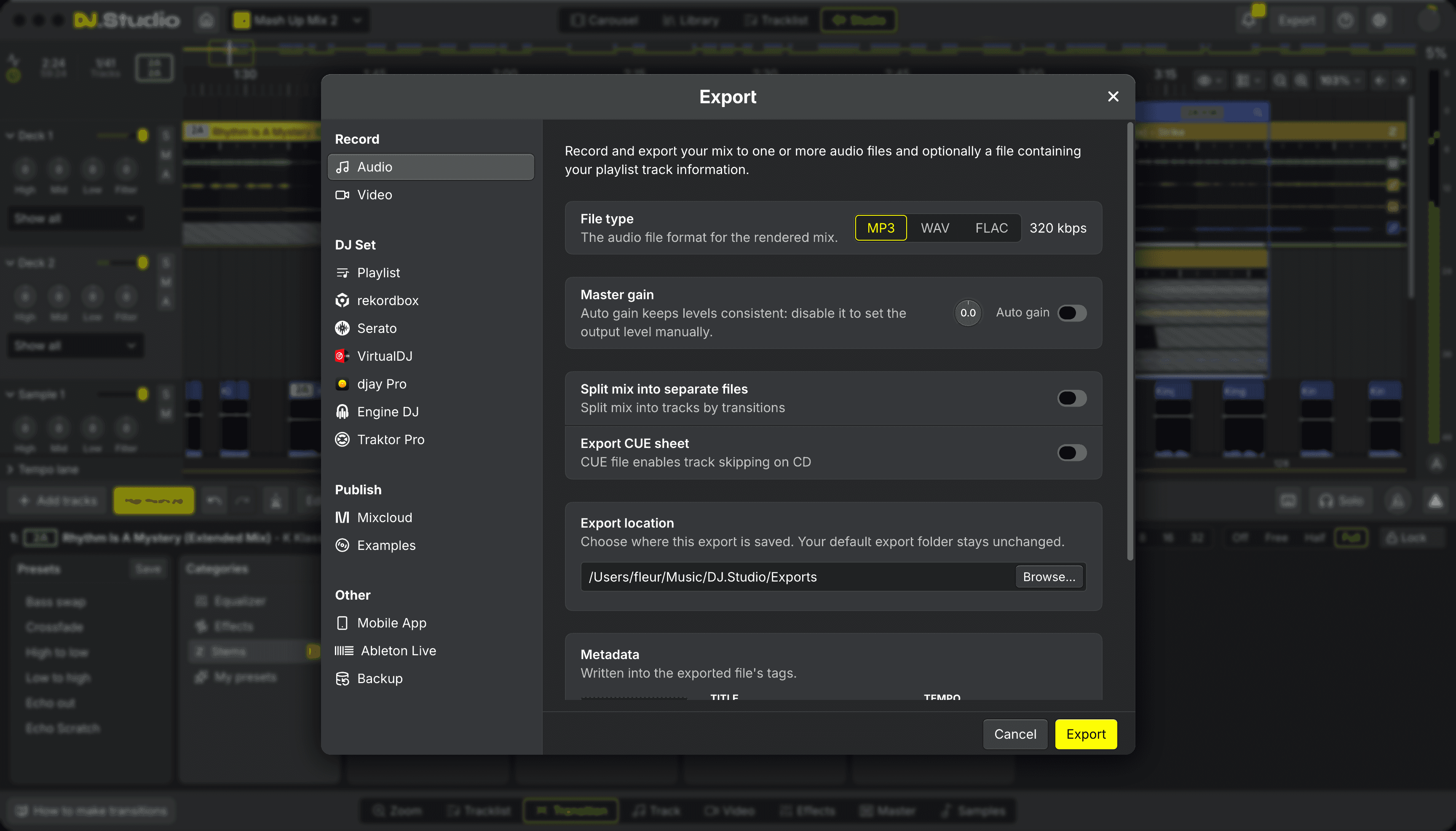This screenshot has height=831, width=1456.
Task: Choose rekordbox export icon
Action: click(x=343, y=300)
